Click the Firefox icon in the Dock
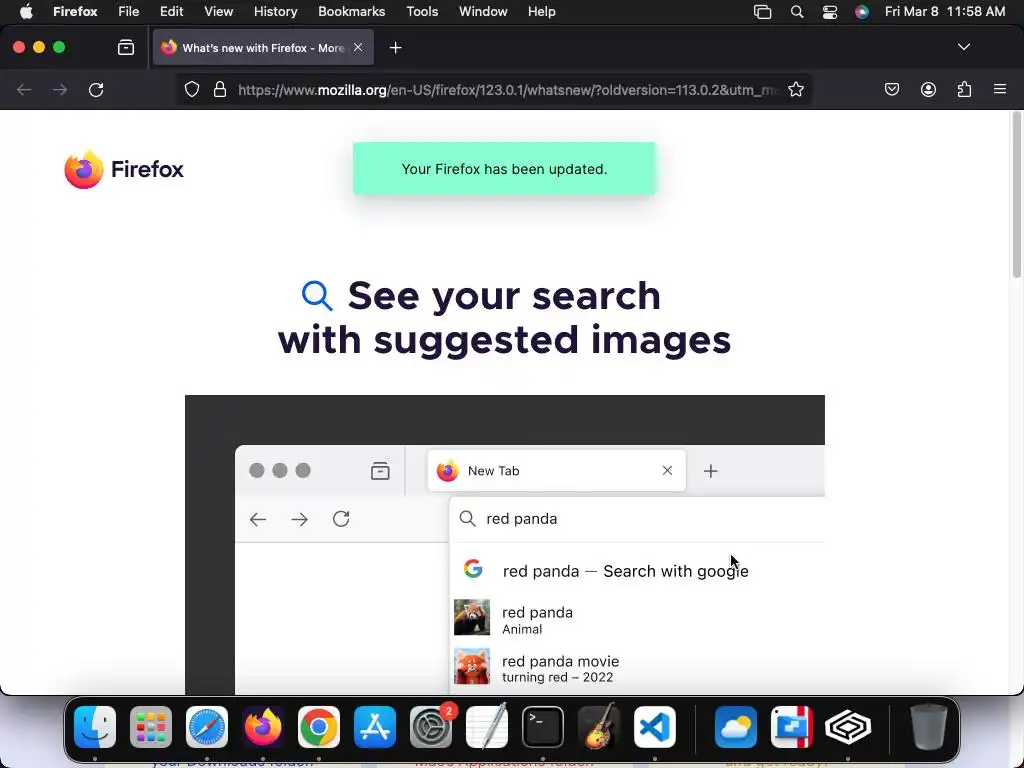 263,727
